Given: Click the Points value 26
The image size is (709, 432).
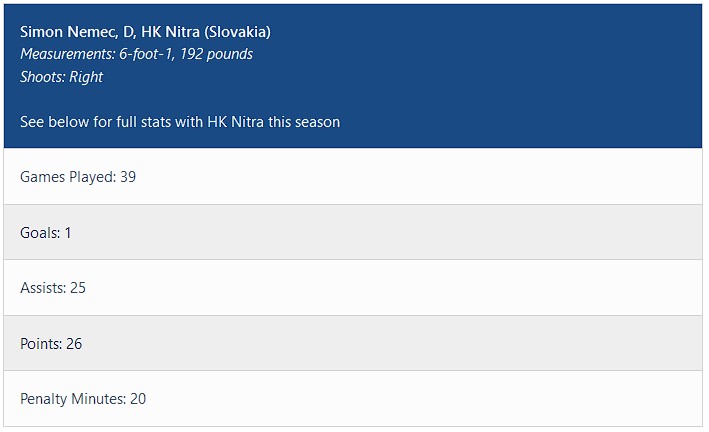Looking at the screenshot, I should click(x=74, y=344).
